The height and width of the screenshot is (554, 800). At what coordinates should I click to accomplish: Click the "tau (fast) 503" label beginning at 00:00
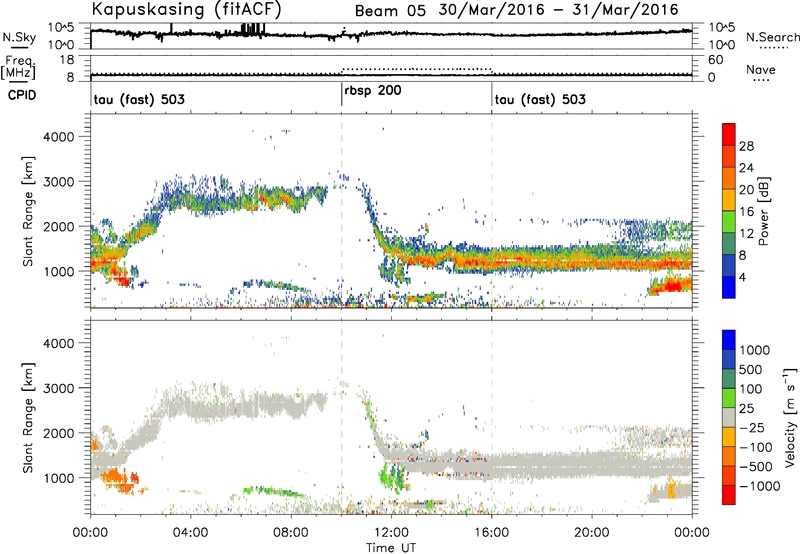139,99
